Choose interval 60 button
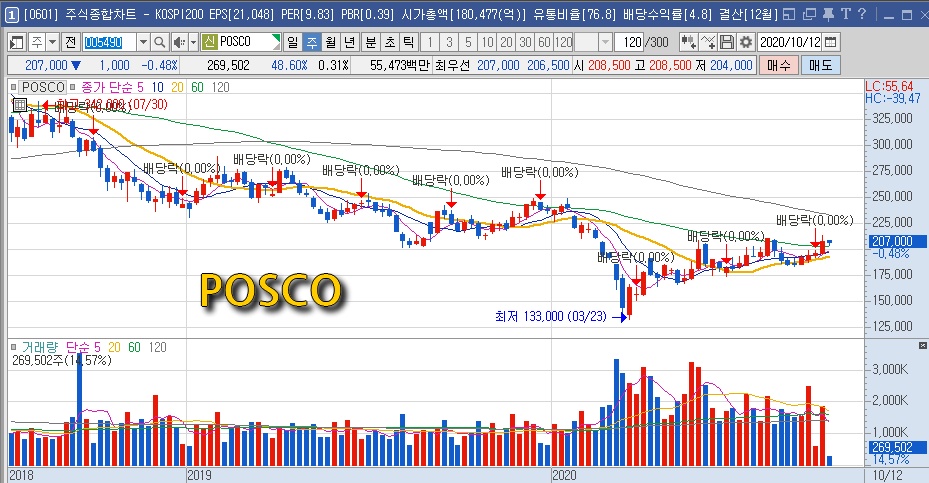The image size is (929, 483). (x=544, y=42)
